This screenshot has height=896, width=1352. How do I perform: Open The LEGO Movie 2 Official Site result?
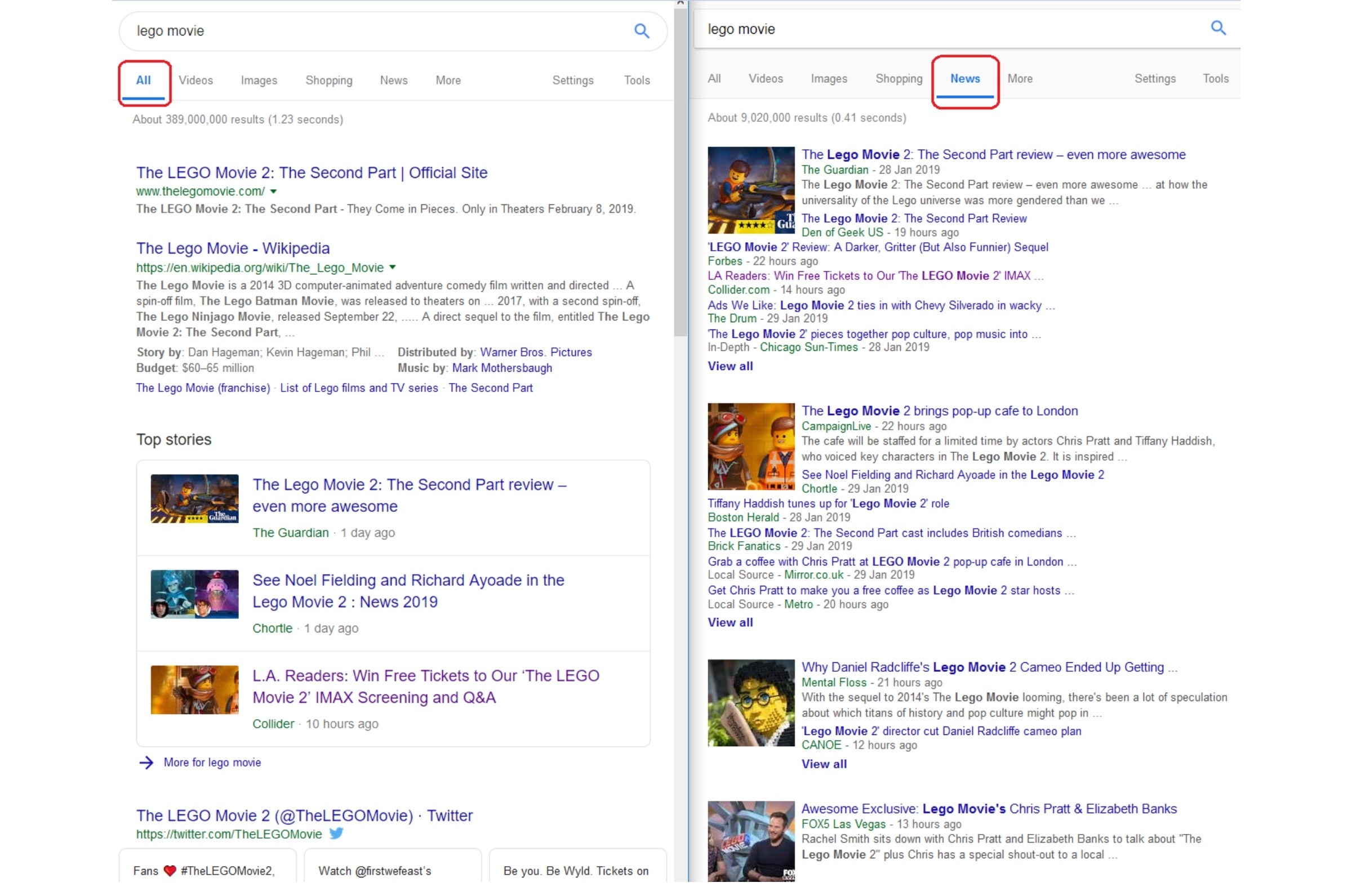tap(312, 172)
